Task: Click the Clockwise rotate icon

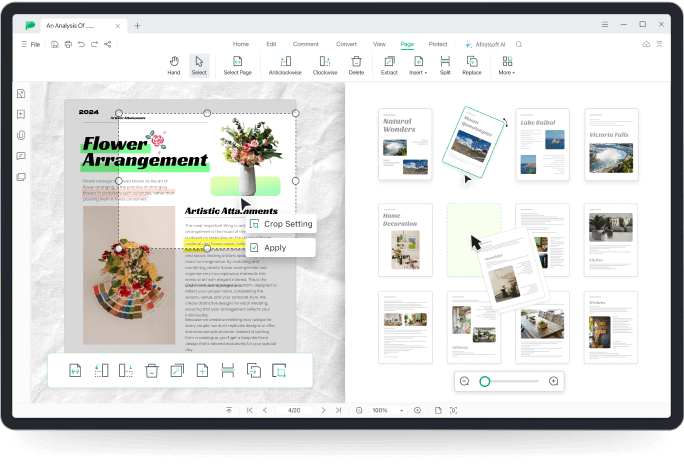Action: [x=325, y=65]
